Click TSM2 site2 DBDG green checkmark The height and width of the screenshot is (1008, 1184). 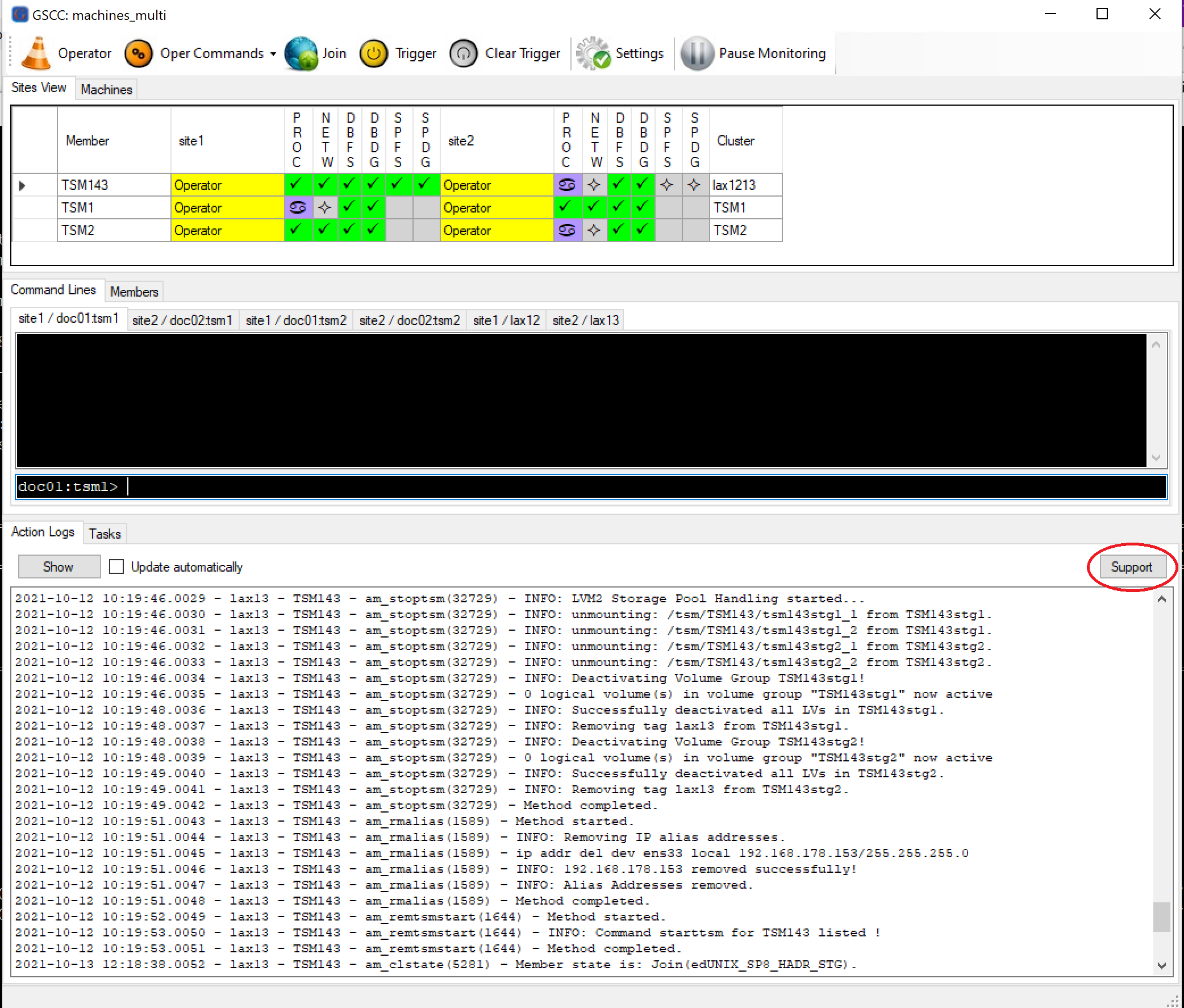click(643, 231)
